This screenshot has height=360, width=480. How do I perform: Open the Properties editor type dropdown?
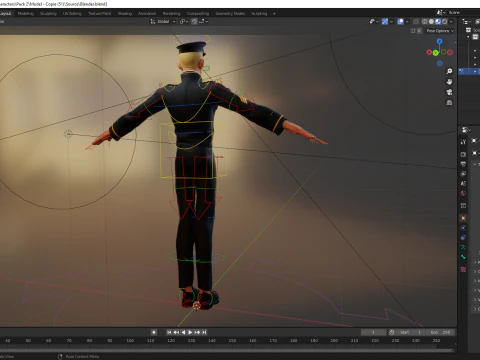coord(466,130)
